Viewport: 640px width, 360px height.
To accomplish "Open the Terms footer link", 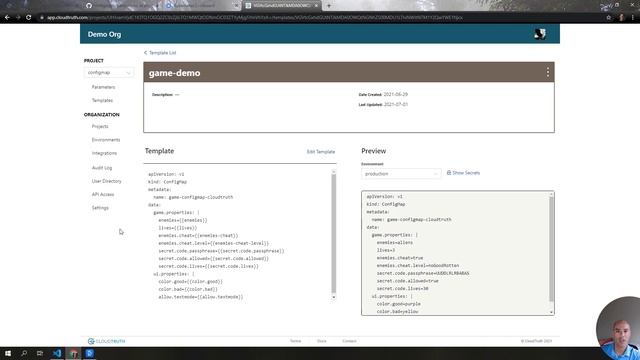I will [296, 341].
